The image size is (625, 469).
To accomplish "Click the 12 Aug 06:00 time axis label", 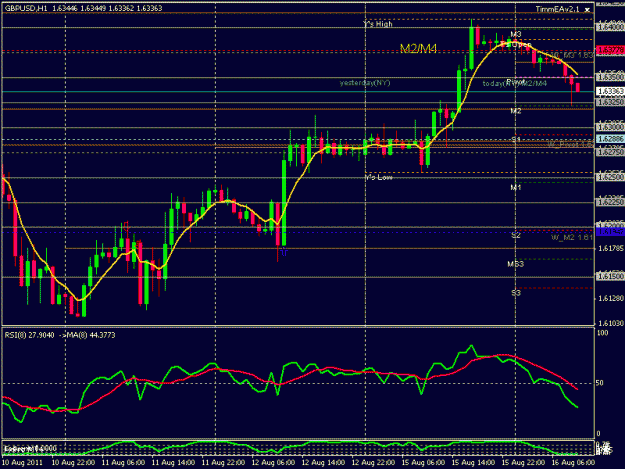I will tap(273, 463).
